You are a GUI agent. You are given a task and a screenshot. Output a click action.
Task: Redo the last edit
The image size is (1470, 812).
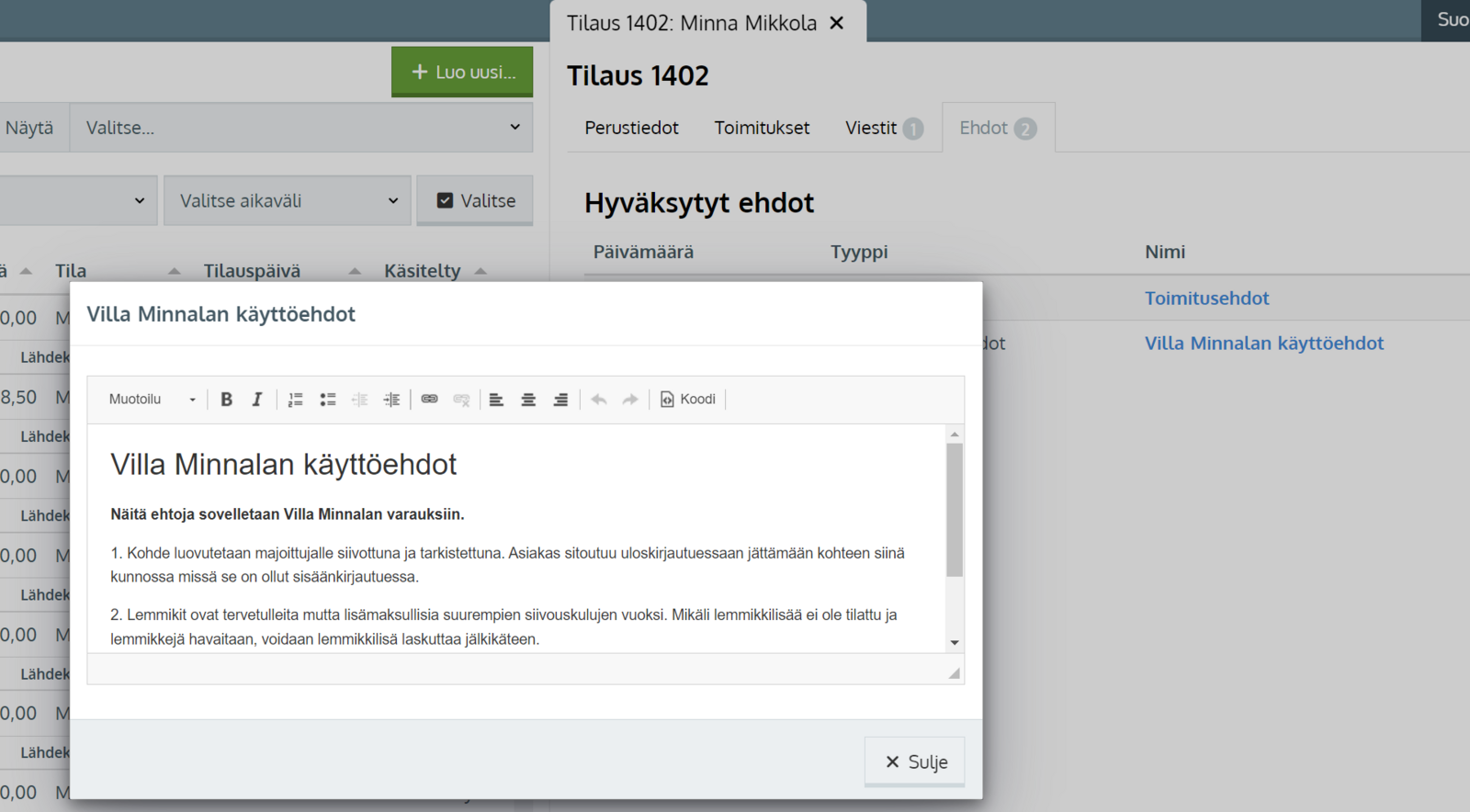(x=630, y=400)
